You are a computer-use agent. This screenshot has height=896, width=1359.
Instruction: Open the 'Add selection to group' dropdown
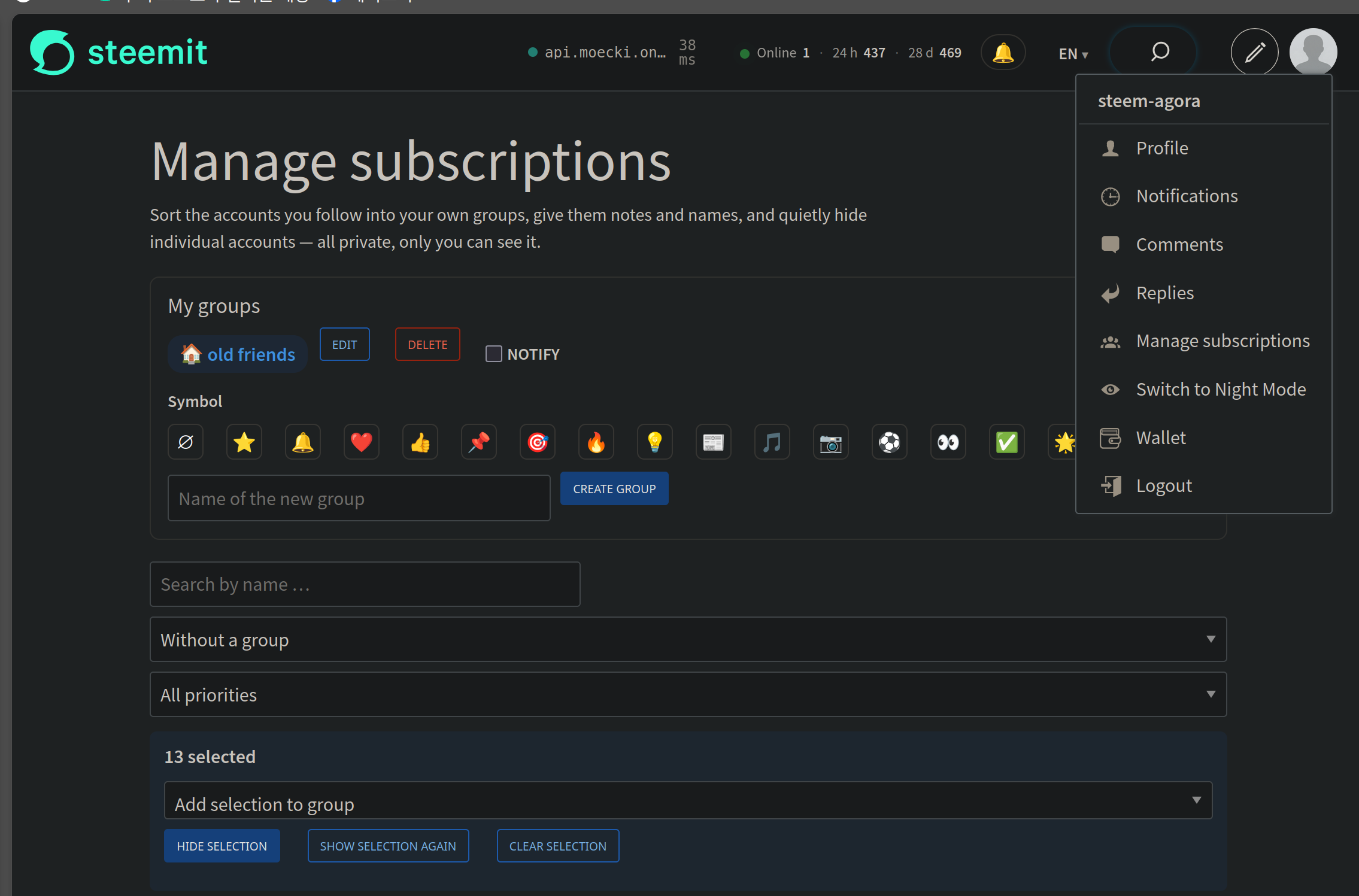688,800
